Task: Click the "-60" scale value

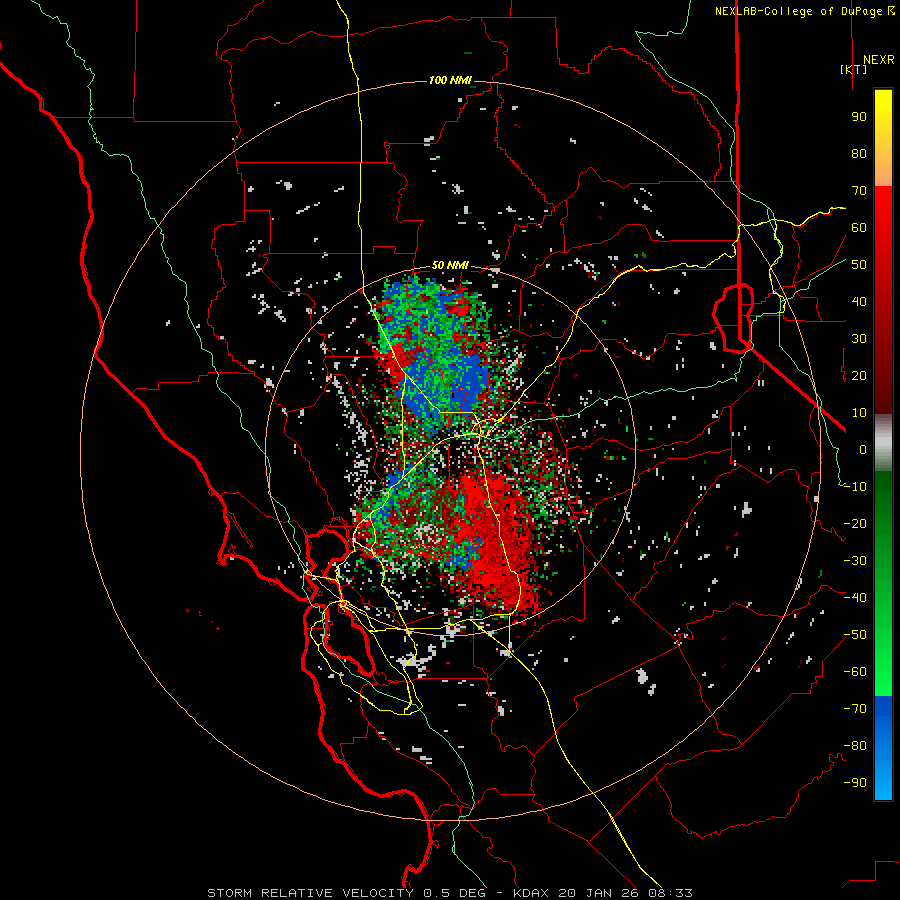Action: click(855, 672)
